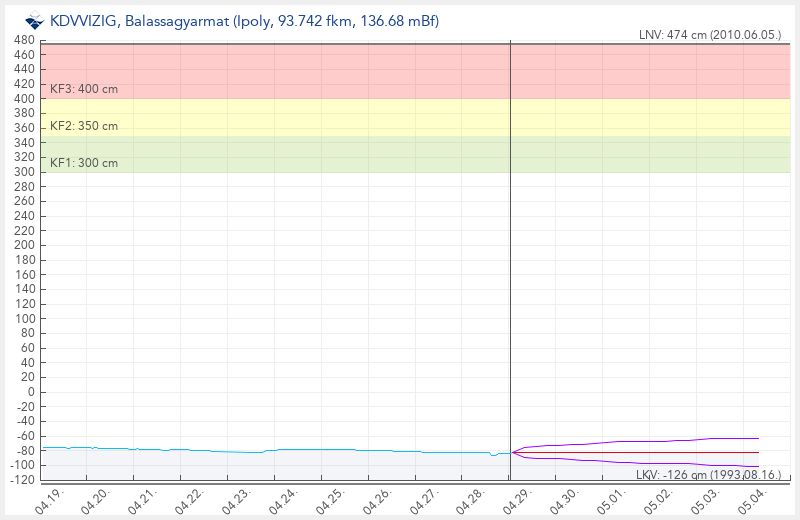Image resolution: width=800 pixels, height=520 pixels.
Task: Click the upper purple forecast line
Action: coord(650,441)
